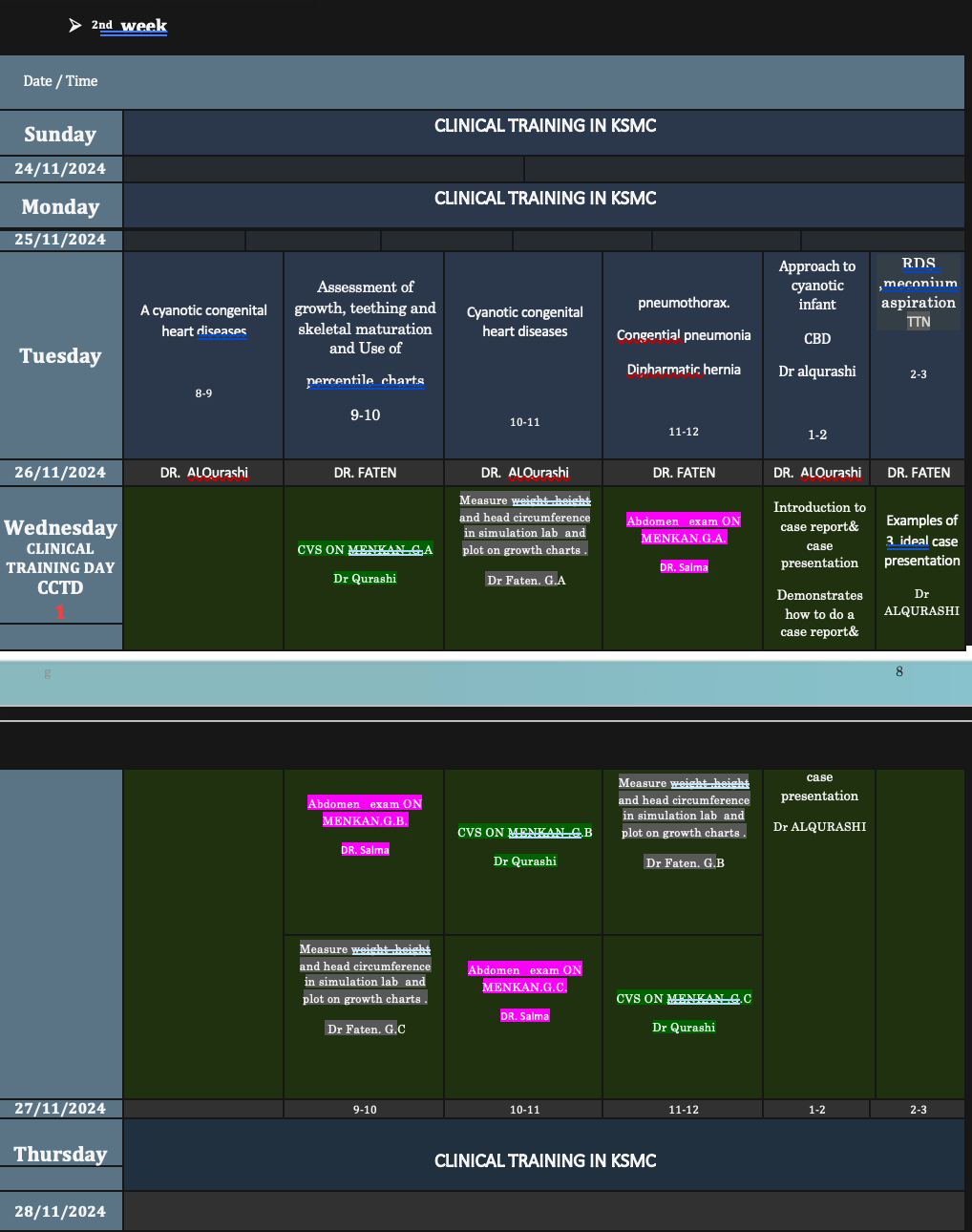
Task: Select the Approach to cyanotic infant cell
Action: 816,286
